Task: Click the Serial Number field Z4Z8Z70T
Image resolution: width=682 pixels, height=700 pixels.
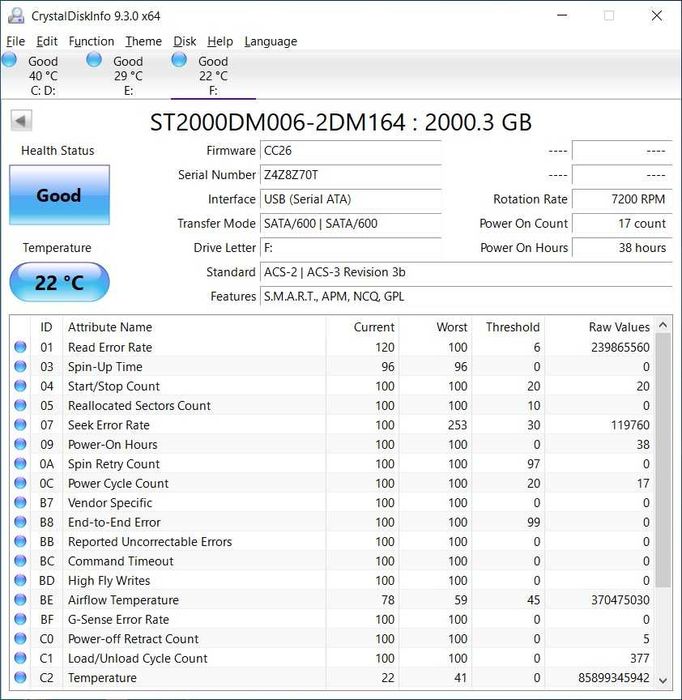Action: 350,175
